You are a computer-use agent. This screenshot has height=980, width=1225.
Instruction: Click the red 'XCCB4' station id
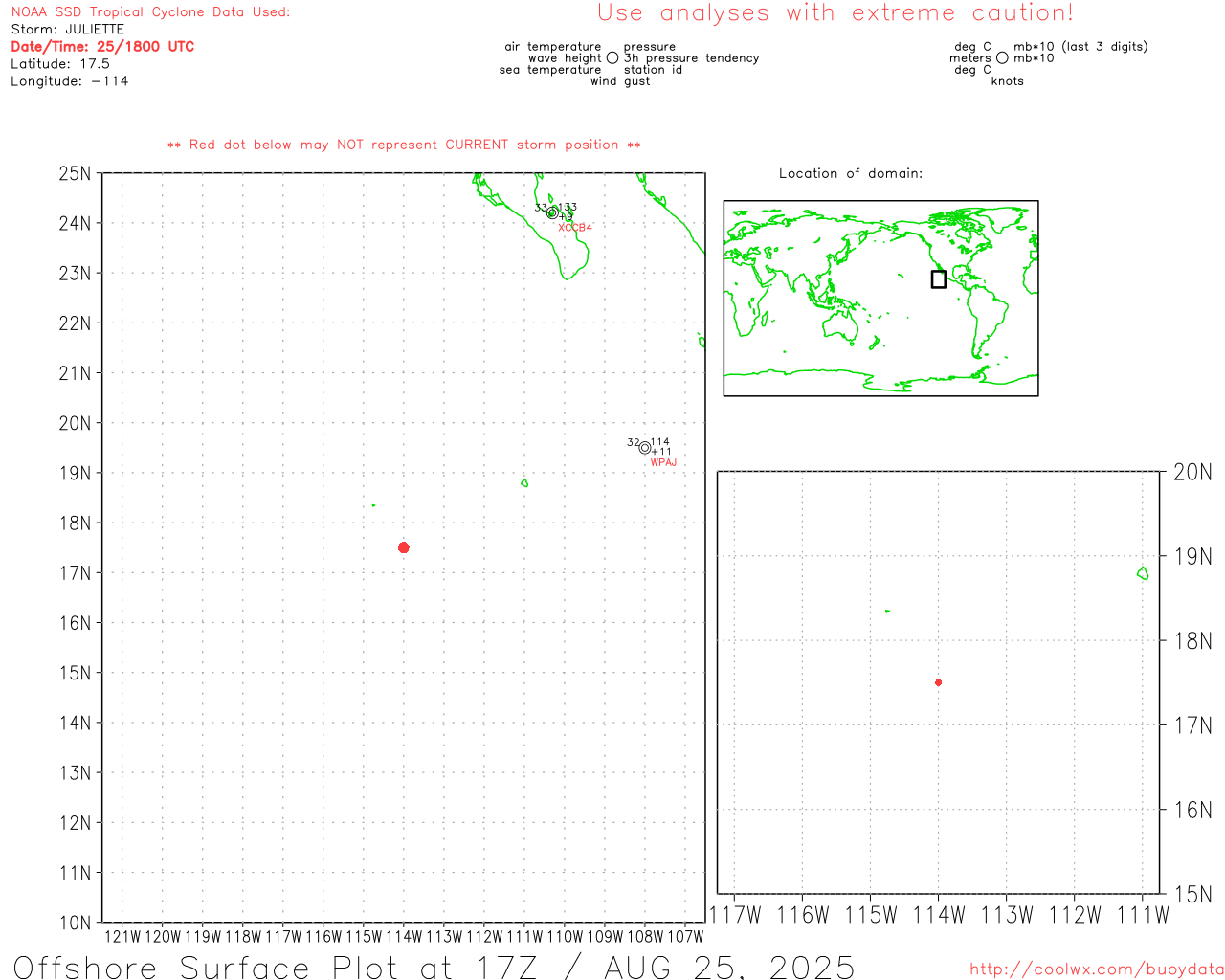tap(575, 228)
